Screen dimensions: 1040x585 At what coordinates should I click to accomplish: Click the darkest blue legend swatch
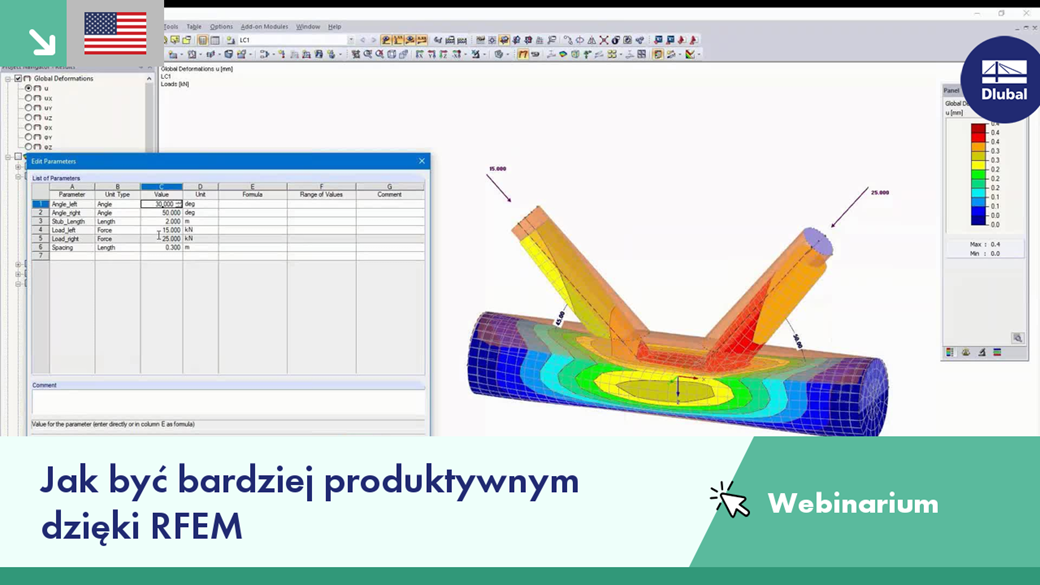[978, 220]
